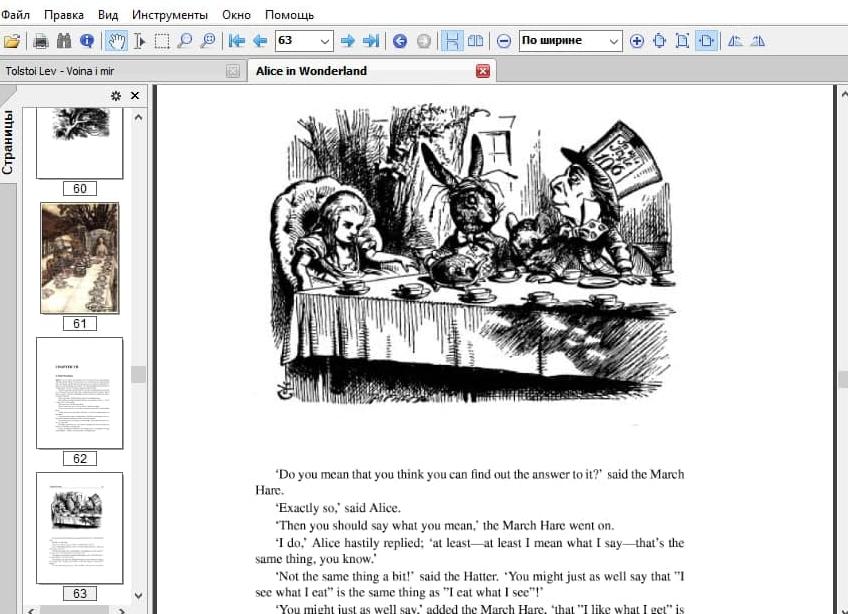Image resolution: width=848 pixels, height=614 pixels.
Task: Pick the zoom-to-rectangle magnifier tool
Action: tap(208, 41)
